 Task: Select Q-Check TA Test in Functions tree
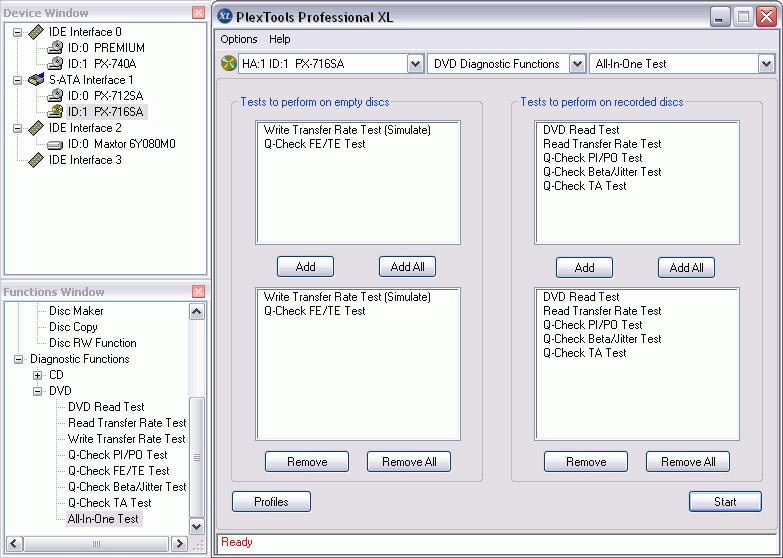[109, 503]
